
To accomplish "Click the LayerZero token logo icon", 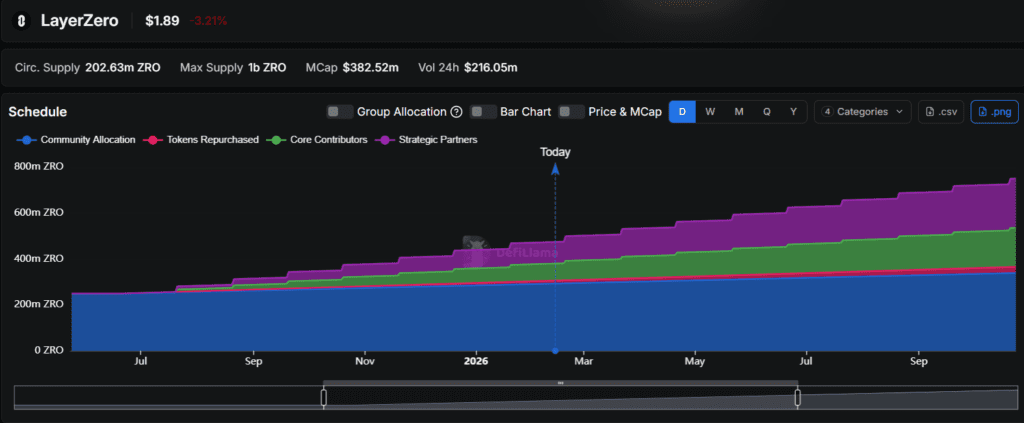I will tap(20, 20).
